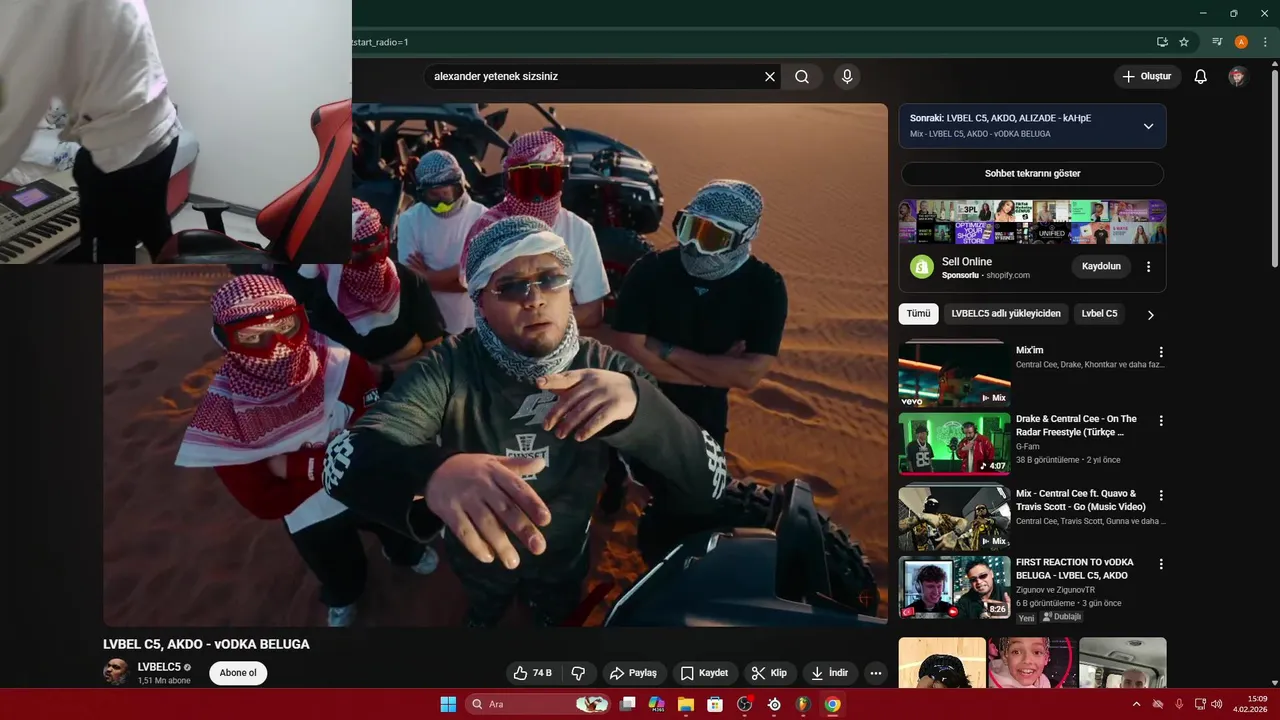The image size is (1280, 720).
Task: Click Windows taskbar search box 'Ara'
Action: tap(539, 704)
